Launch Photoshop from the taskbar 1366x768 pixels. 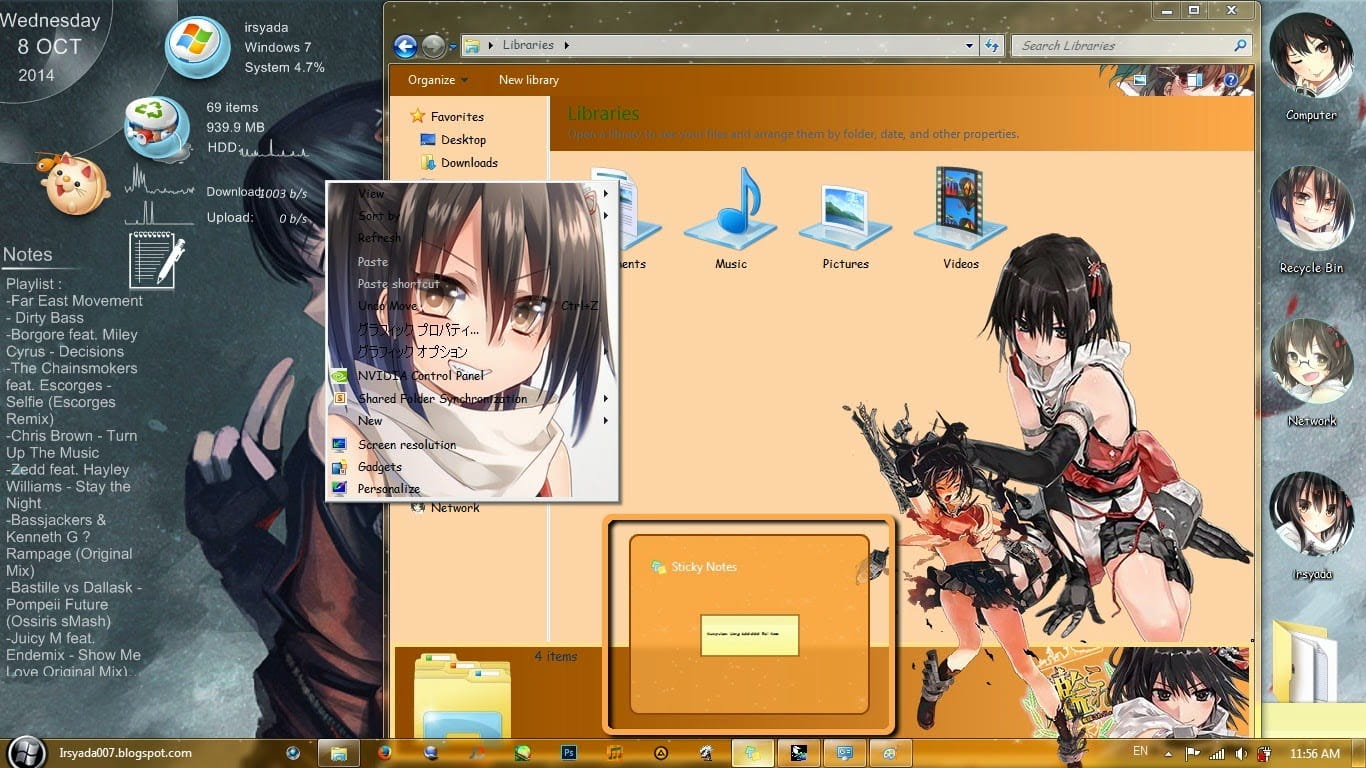(568, 753)
